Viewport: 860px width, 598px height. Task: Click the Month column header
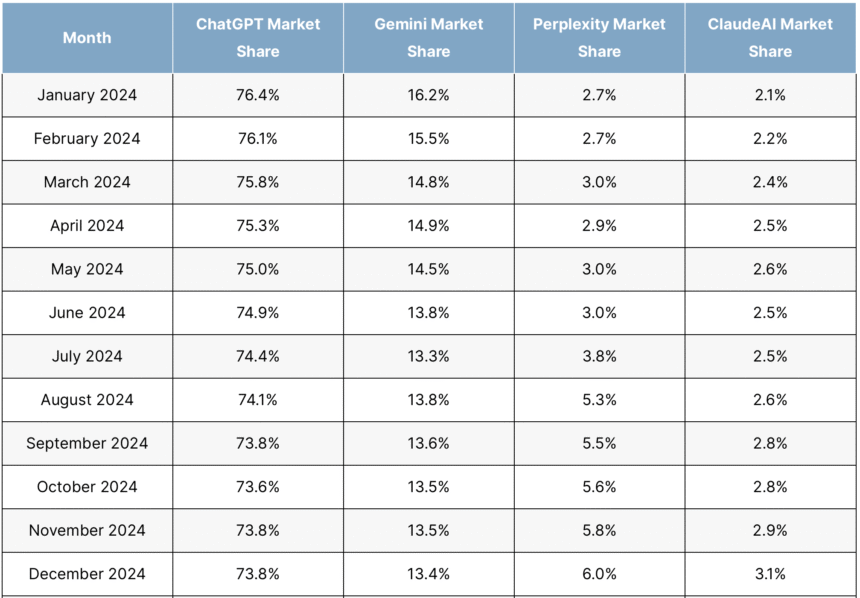87,38
